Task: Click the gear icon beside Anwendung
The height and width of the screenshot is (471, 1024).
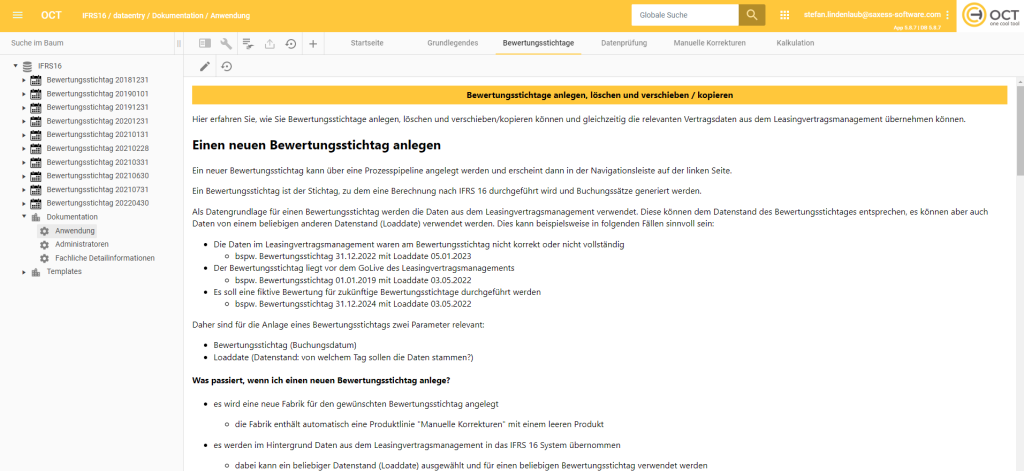Action: click(x=44, y=231)
